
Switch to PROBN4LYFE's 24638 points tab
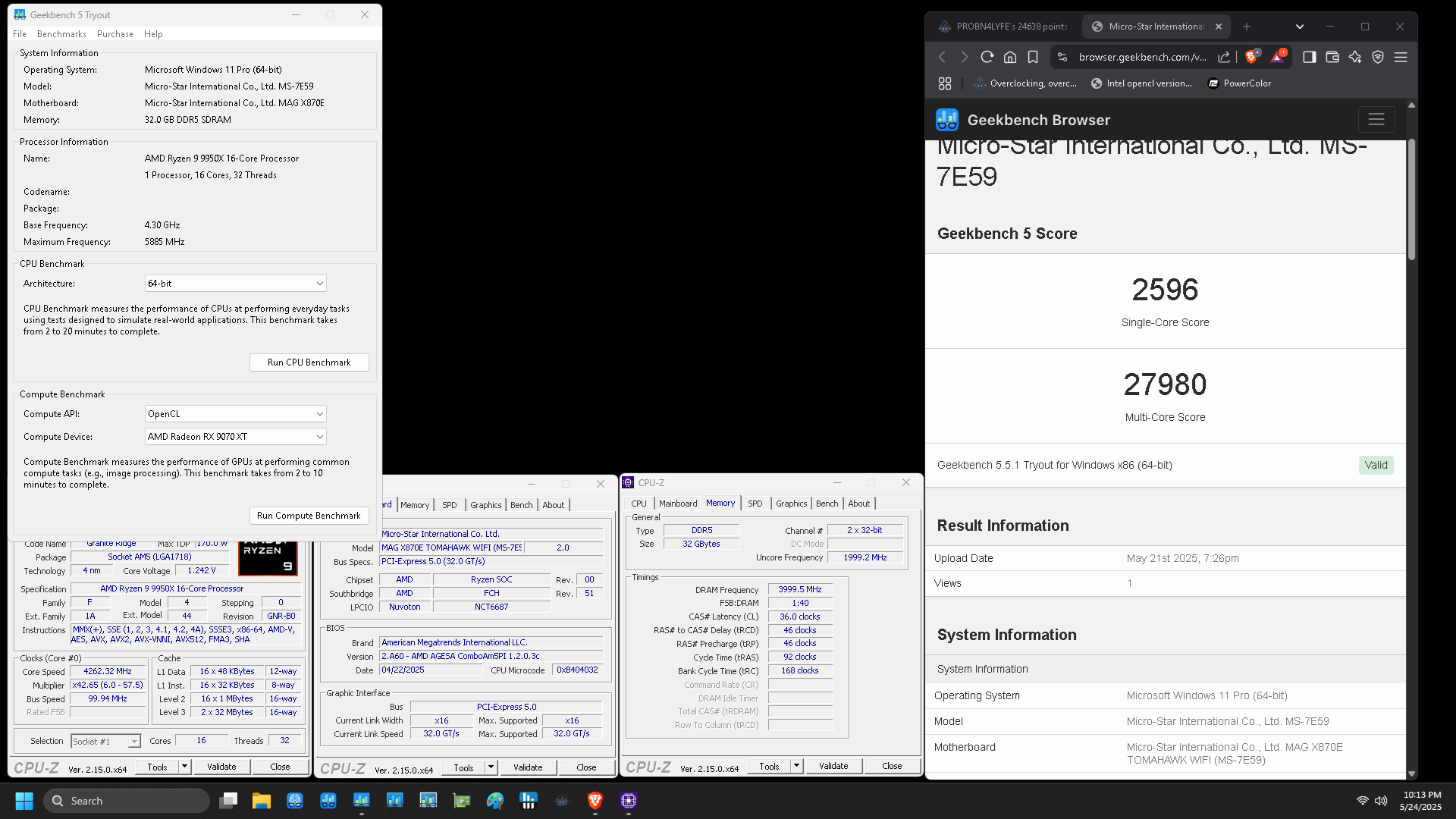coord(1003,27)
